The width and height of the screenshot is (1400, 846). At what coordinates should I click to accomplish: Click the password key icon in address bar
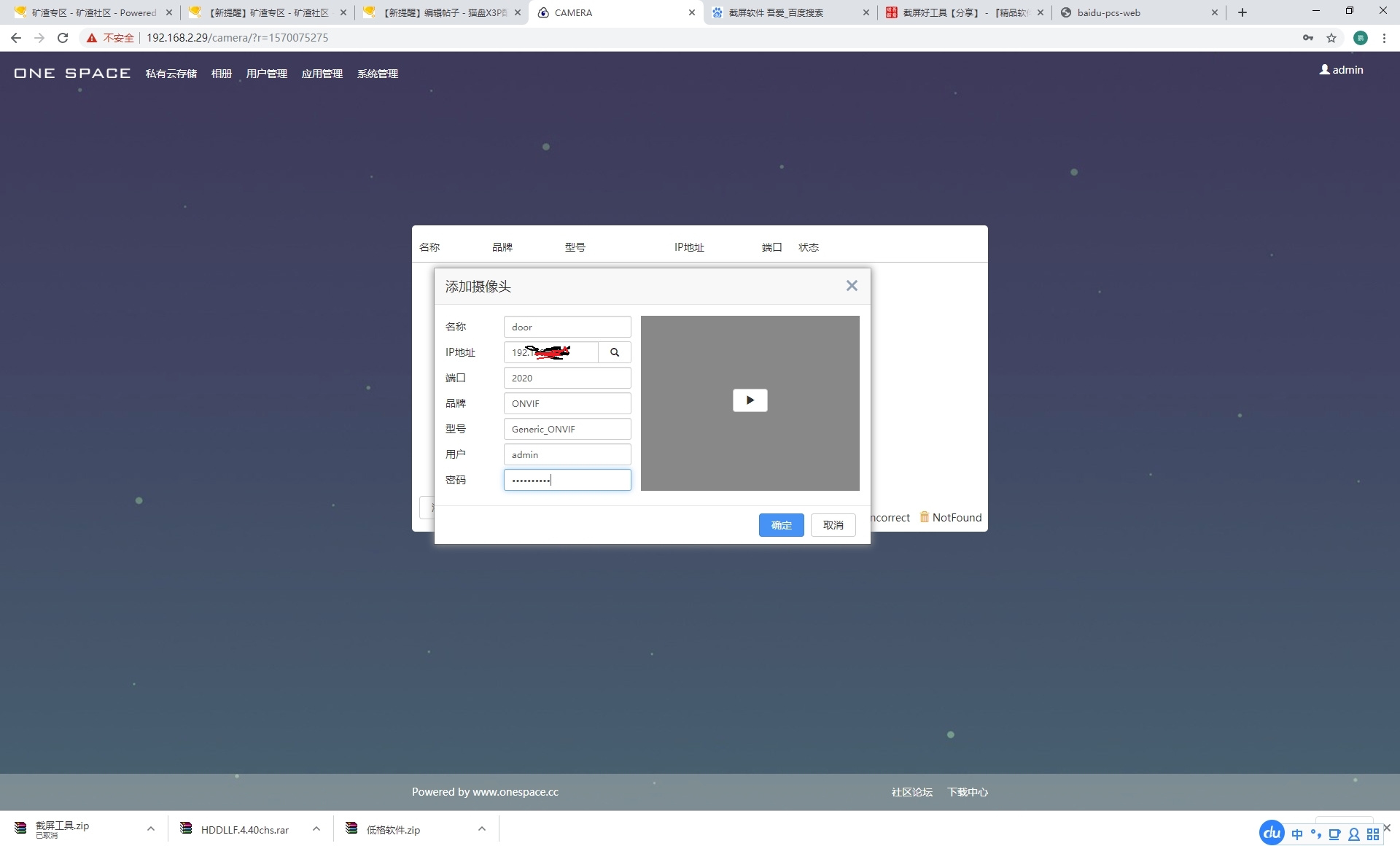(1308, 38)
